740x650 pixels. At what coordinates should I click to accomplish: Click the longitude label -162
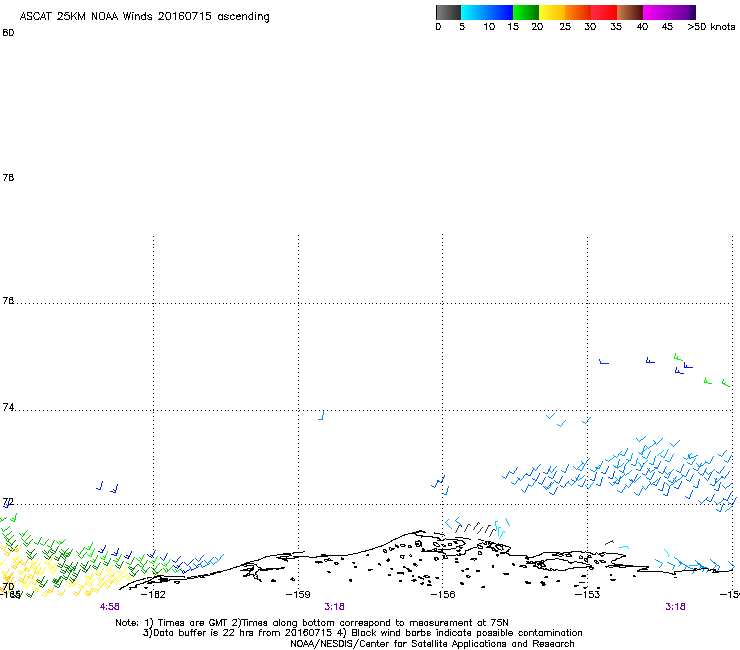[x=153, y=594]
